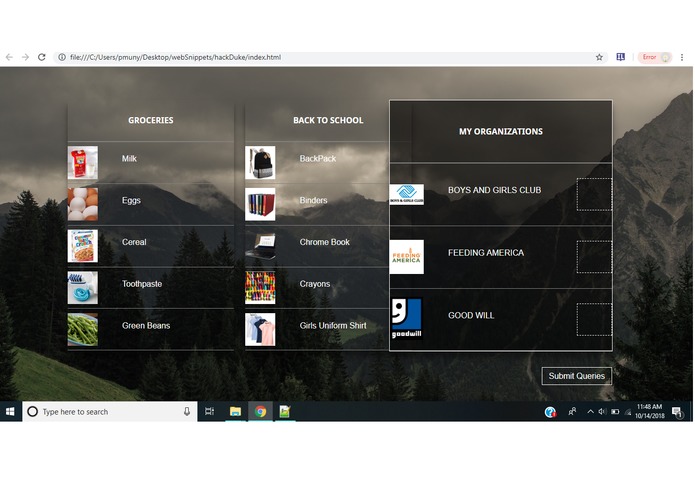Click the Goodwill logo
Viewport: 695px width, 494px height.
pyautogui.click(x=407, y=319)
